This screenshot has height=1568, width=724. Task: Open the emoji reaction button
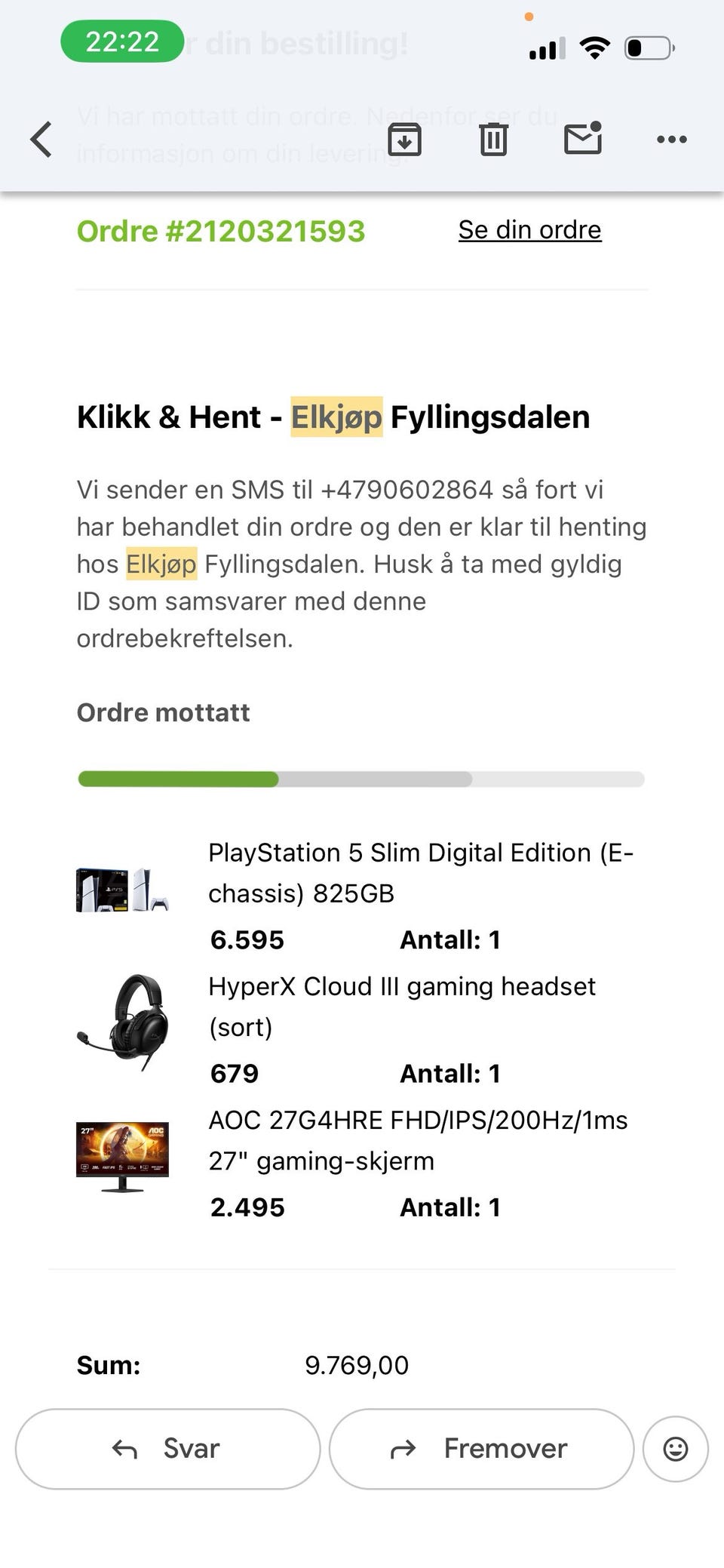[675, 1448]
